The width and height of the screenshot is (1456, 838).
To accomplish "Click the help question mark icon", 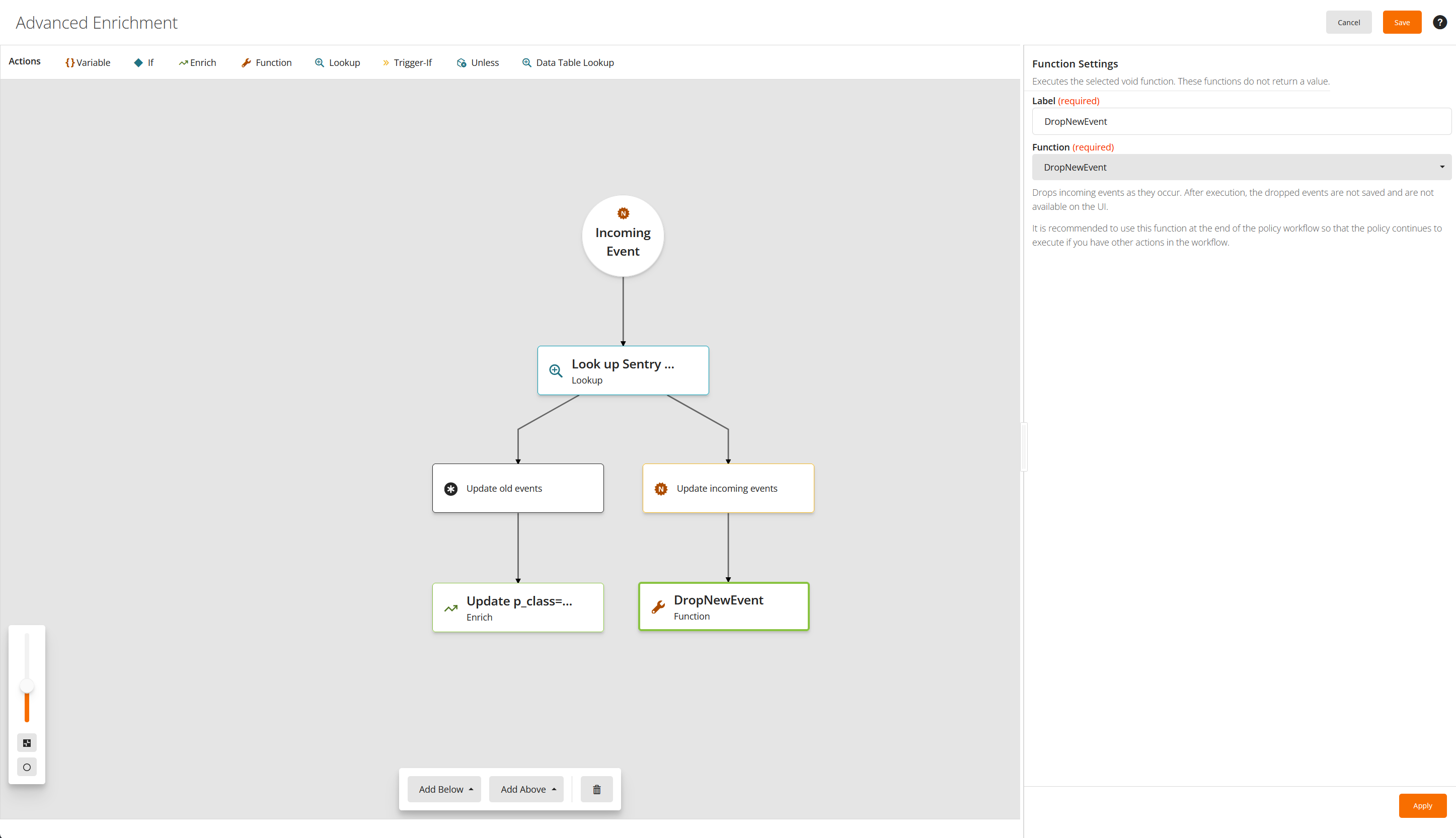I will 1439,23.
